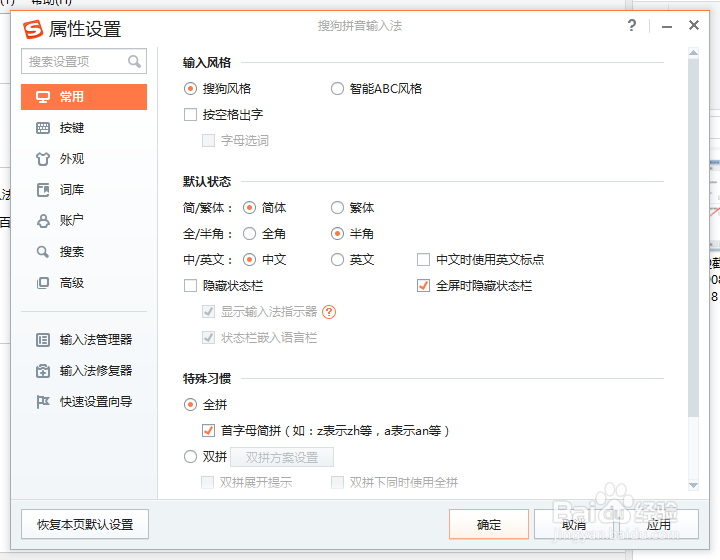This screenshot has height=560, width=720.
Task: Open the 高级 settings tab
Action: tap(72, 283)
